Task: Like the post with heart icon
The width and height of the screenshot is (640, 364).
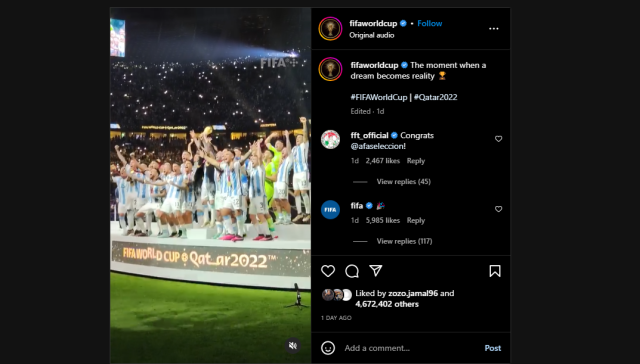Action: click(x=328, y=271)
